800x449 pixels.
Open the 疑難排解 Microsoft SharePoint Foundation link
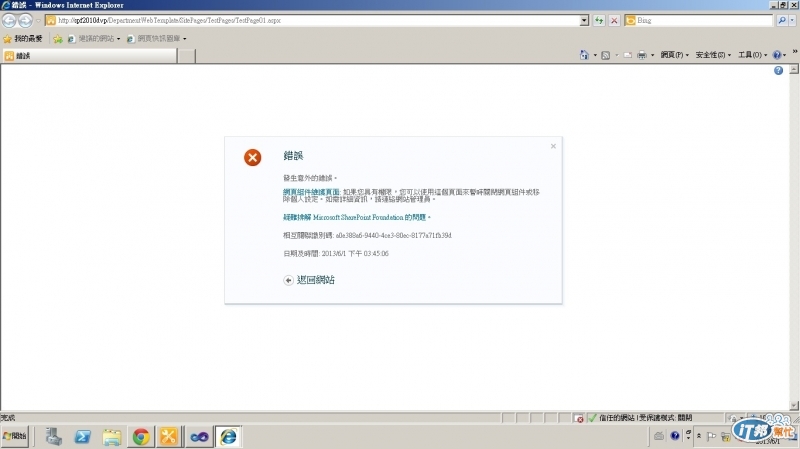[x=357, y=217]
